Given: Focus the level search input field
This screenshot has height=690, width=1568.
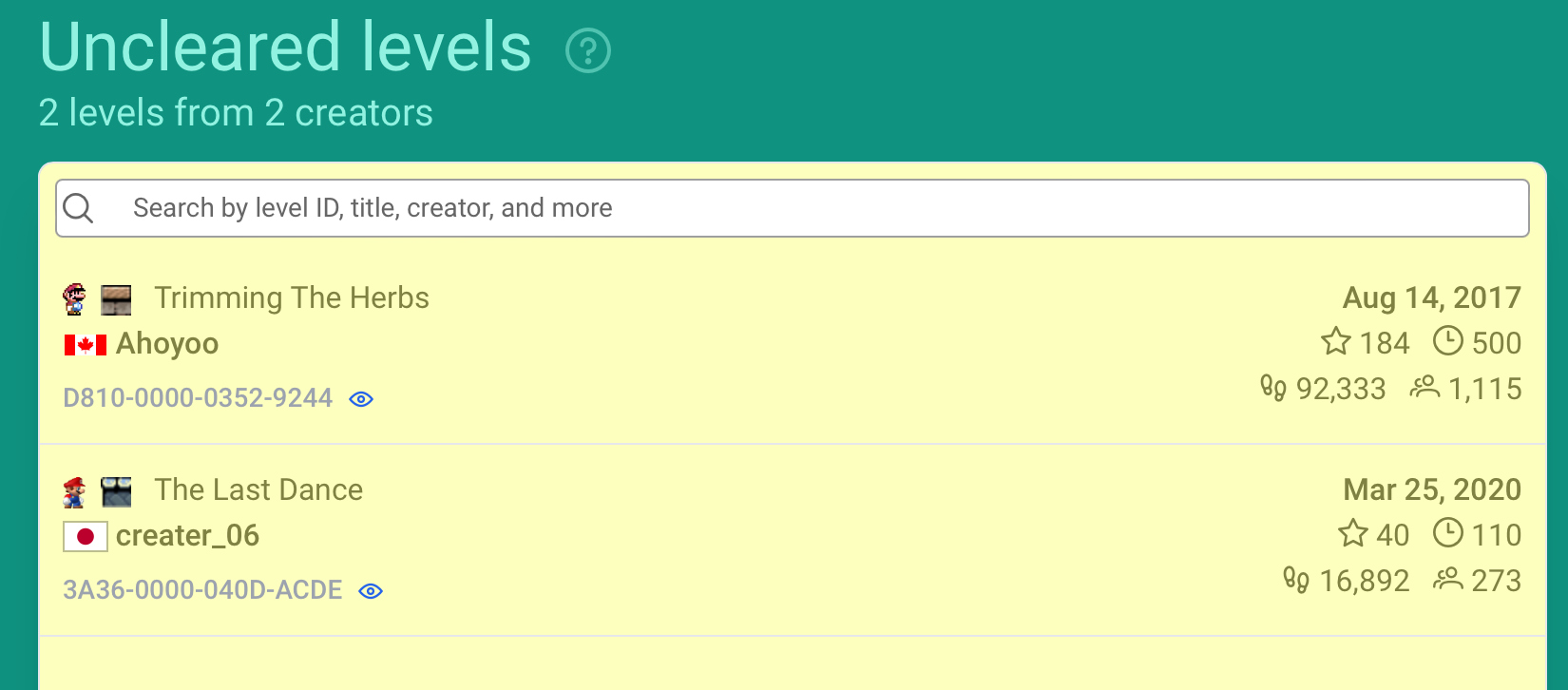Looking at the screenshot, I should (817, 208).
